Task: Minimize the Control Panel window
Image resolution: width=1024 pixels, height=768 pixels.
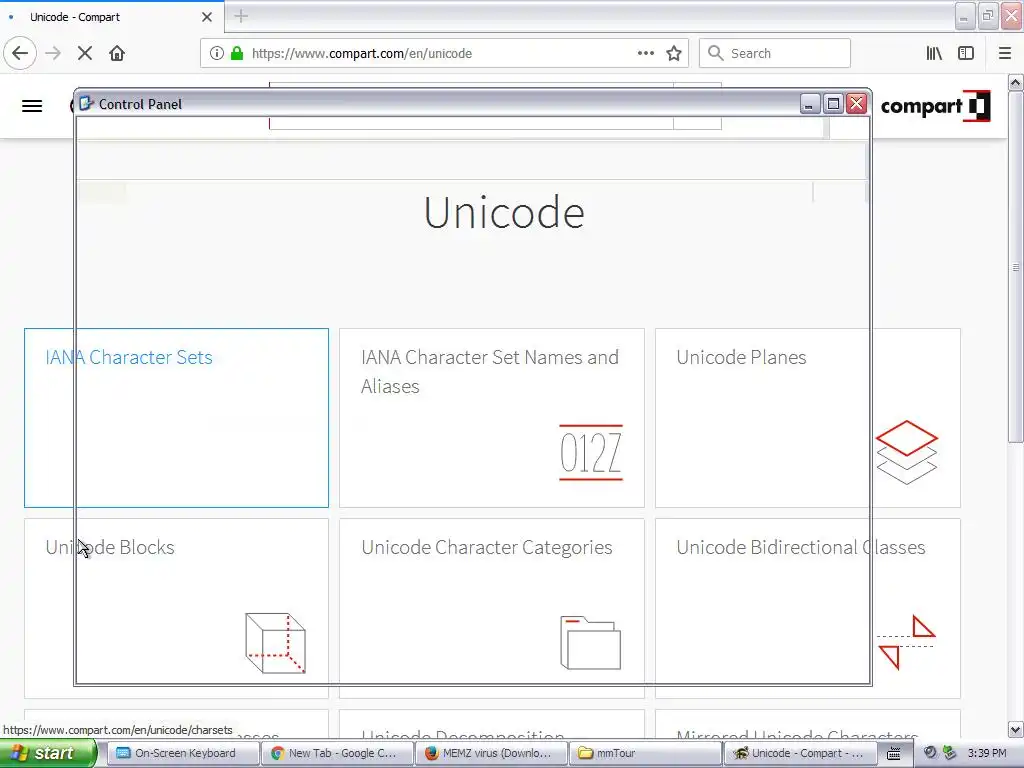Action: 810,104
